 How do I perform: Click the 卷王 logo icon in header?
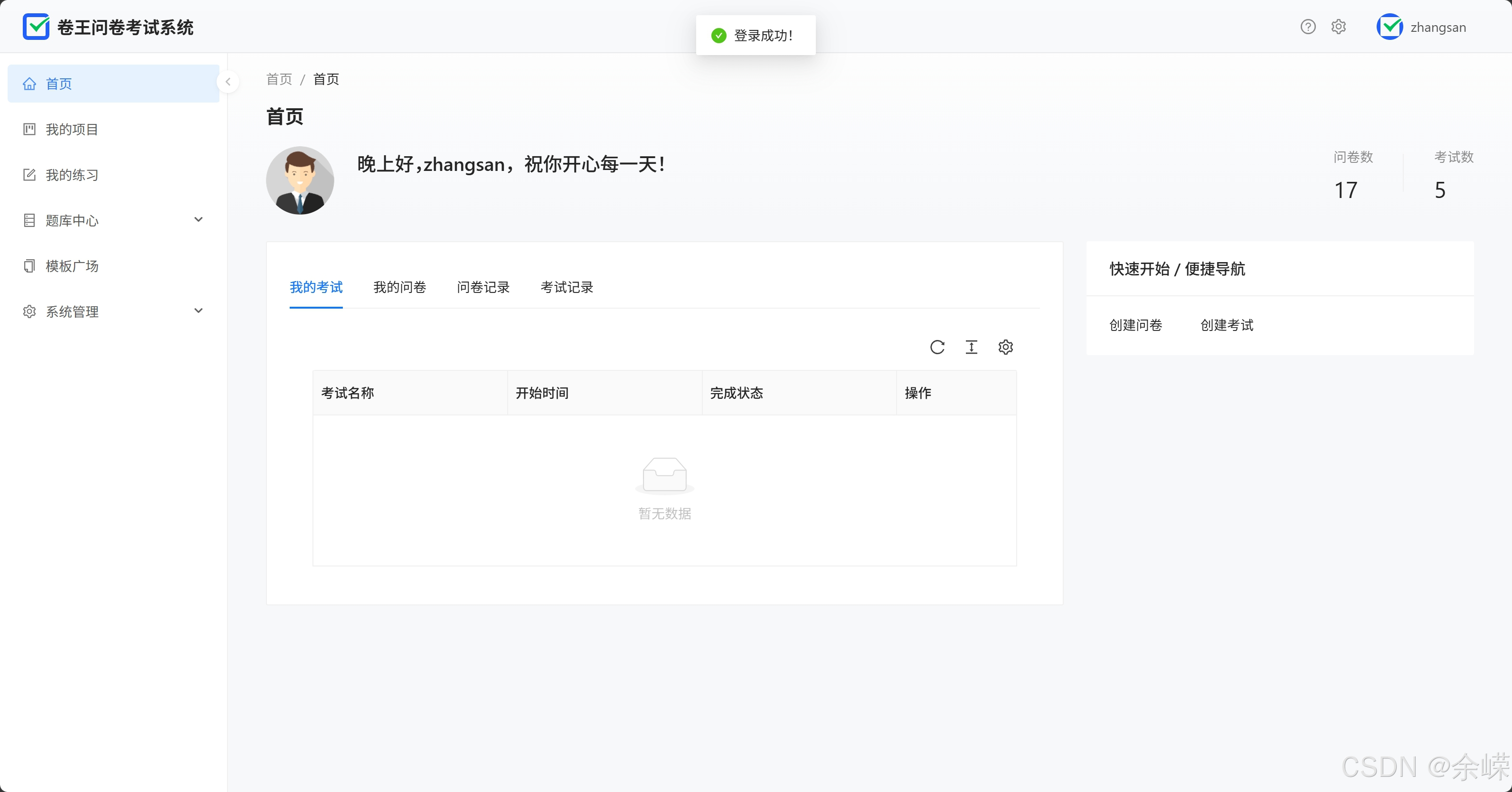tap(36, 27)
